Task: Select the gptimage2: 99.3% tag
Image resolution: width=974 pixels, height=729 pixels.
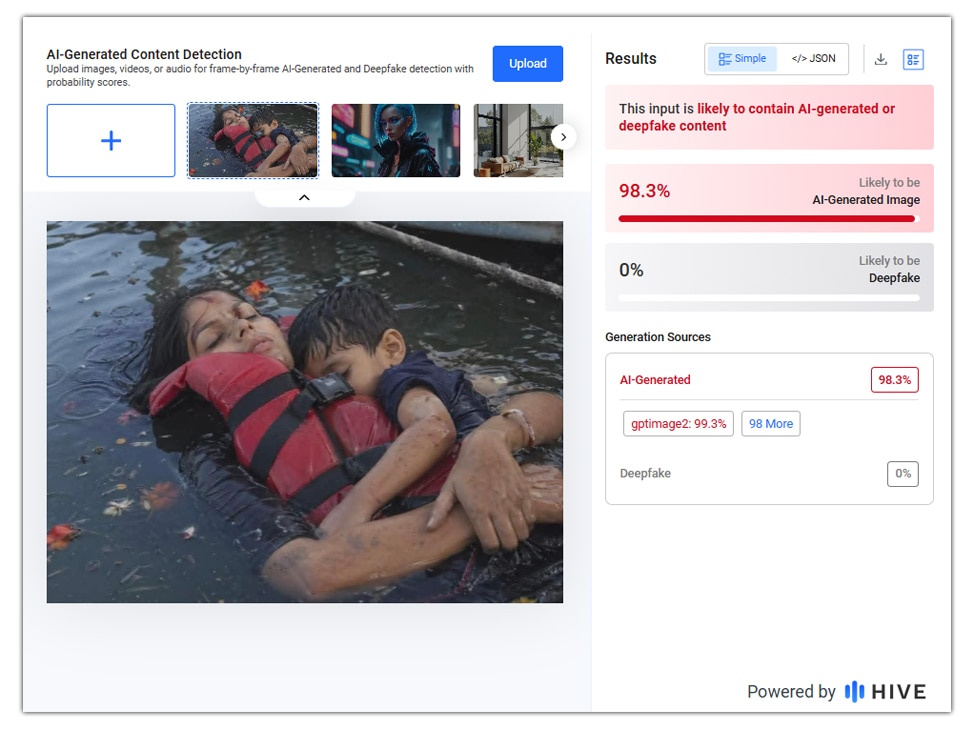Action: click(678, 423)
